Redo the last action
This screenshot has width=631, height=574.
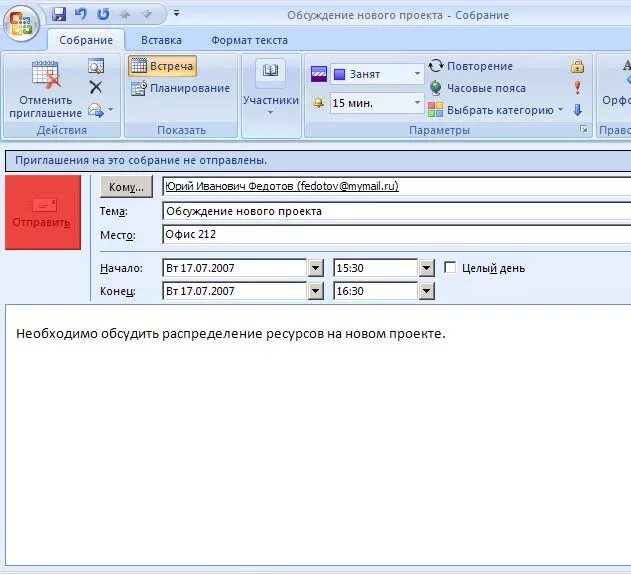[103, 14]
